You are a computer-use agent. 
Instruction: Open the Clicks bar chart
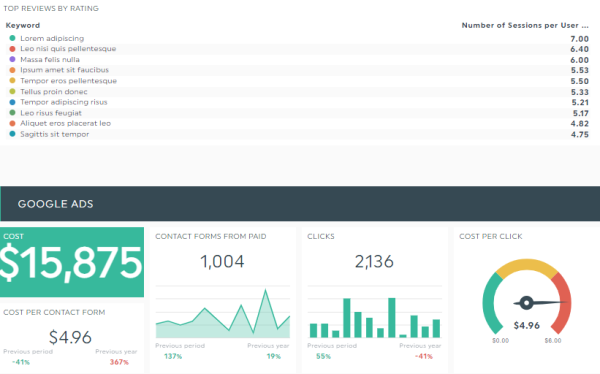(x=374, y=312)
